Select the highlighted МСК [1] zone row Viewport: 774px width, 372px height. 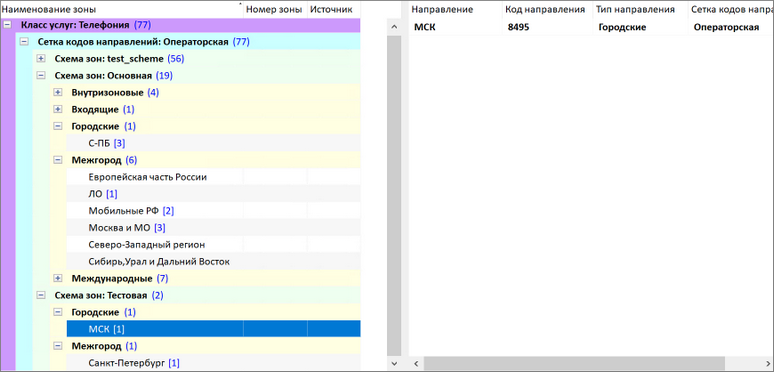coord(213,329)
